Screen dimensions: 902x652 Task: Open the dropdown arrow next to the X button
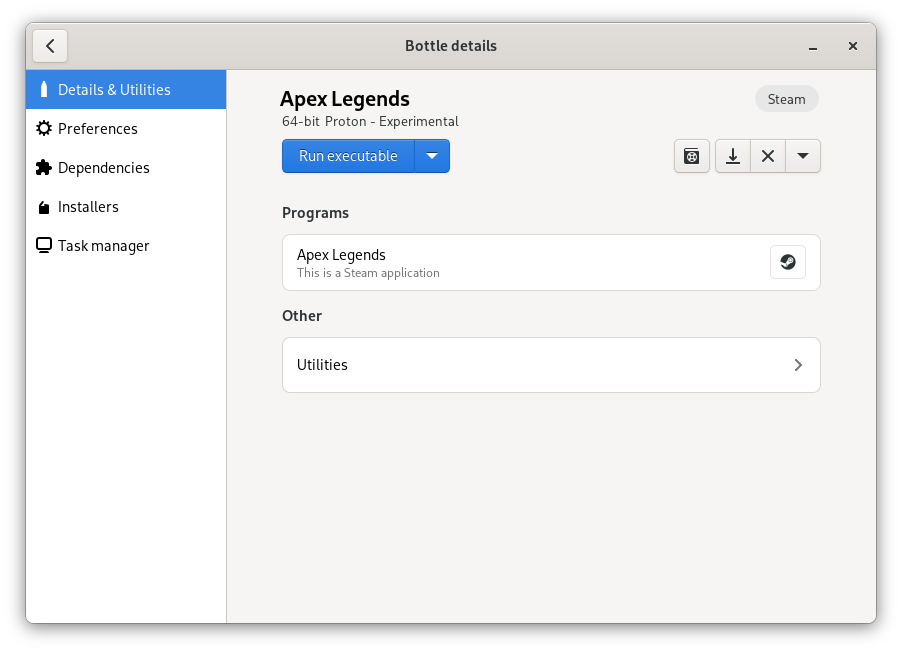pyautogui.click(x=803, y=156)
